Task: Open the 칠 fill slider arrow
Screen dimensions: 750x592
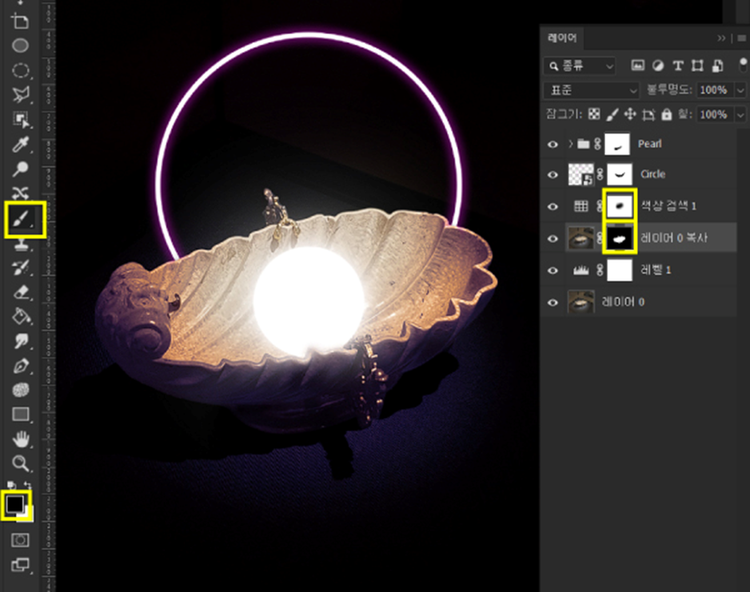Action: click(740, 115)
